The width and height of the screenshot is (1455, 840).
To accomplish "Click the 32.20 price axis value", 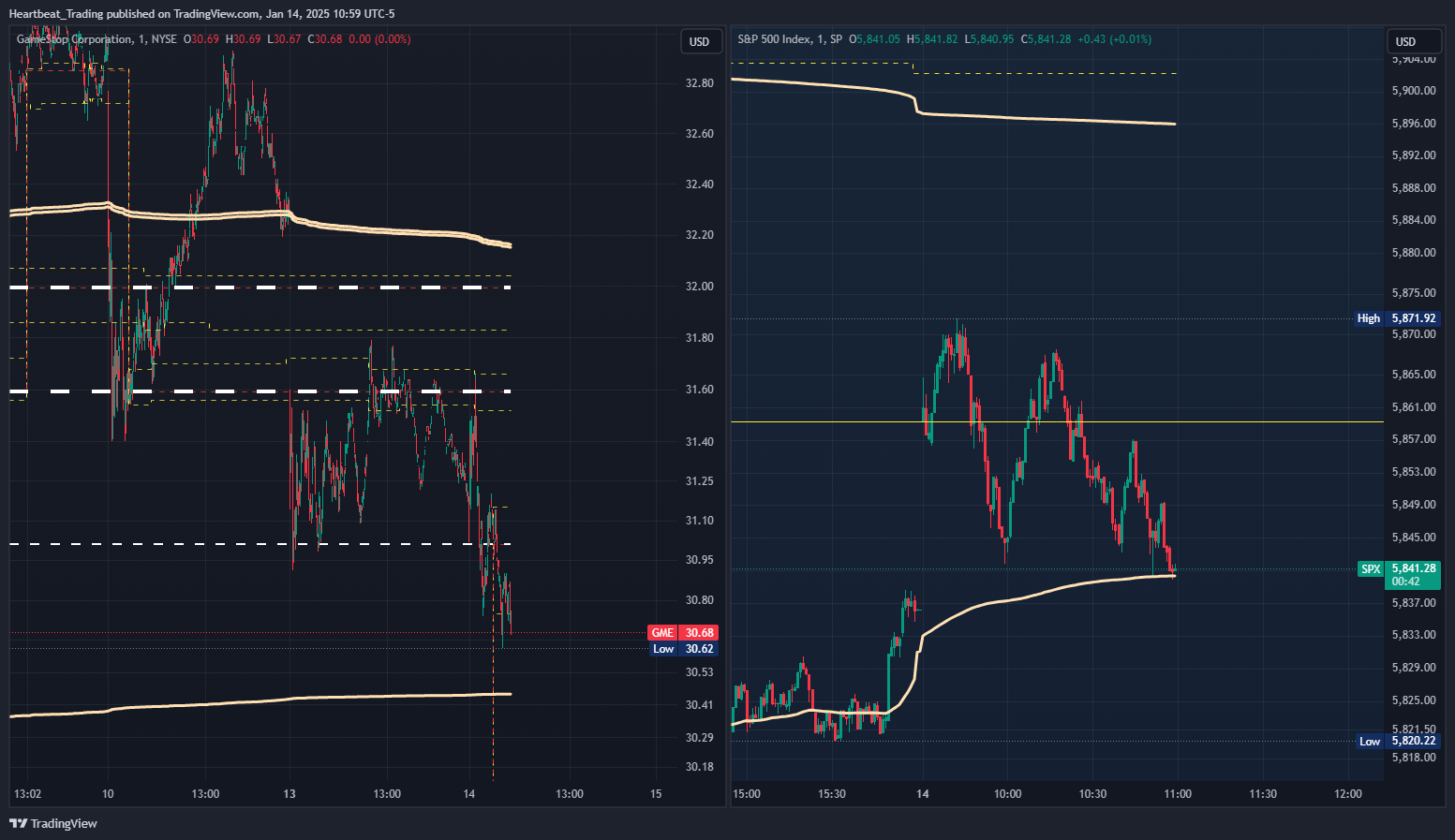I will pyautogui.click(x=700, y=235).
